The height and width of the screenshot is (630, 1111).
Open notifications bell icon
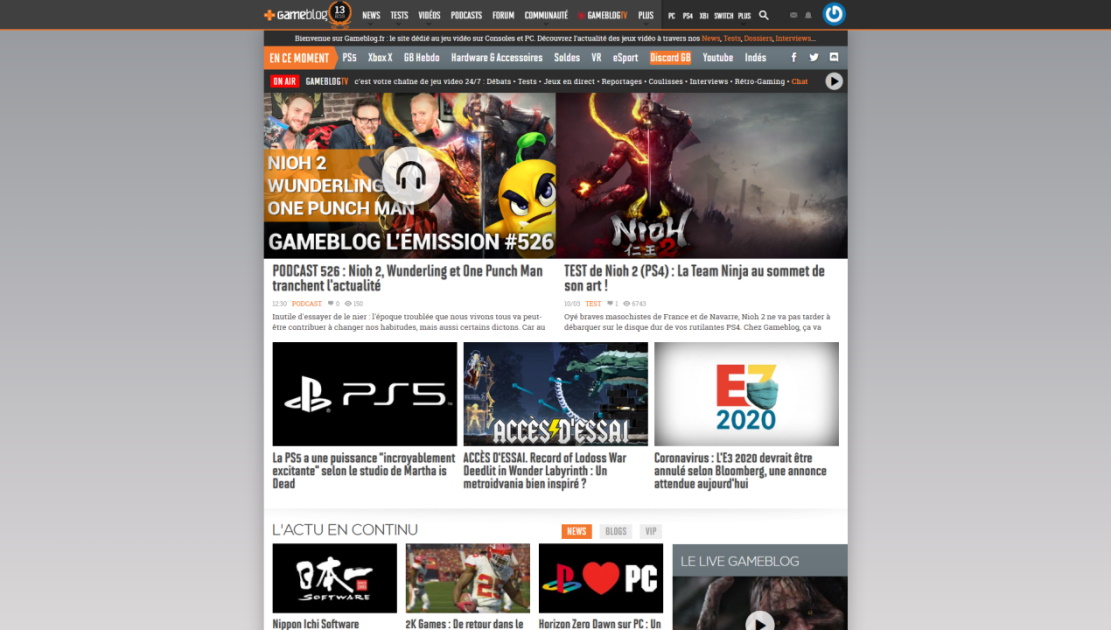[808, 15]
